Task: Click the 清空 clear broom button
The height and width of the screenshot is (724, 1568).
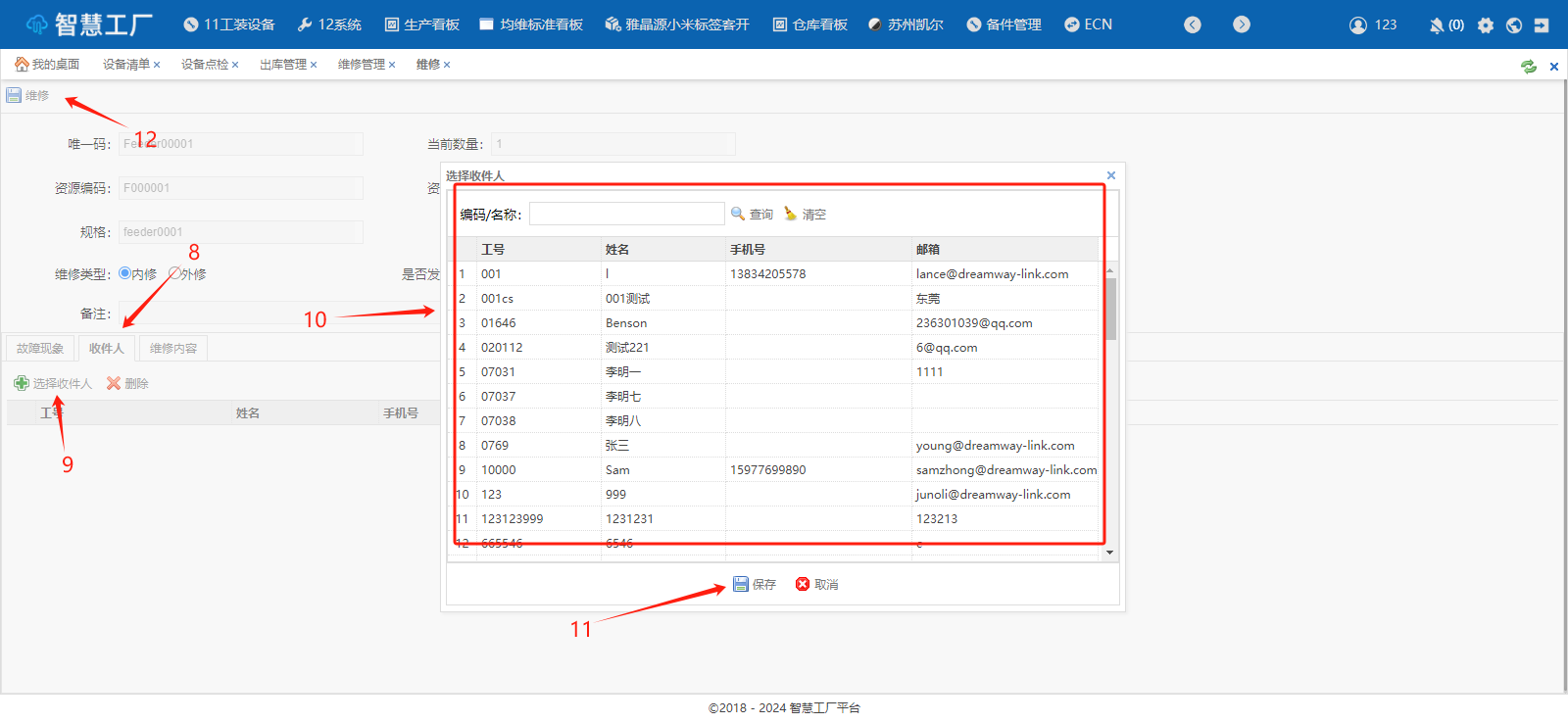Action: [x=805, y=214]
